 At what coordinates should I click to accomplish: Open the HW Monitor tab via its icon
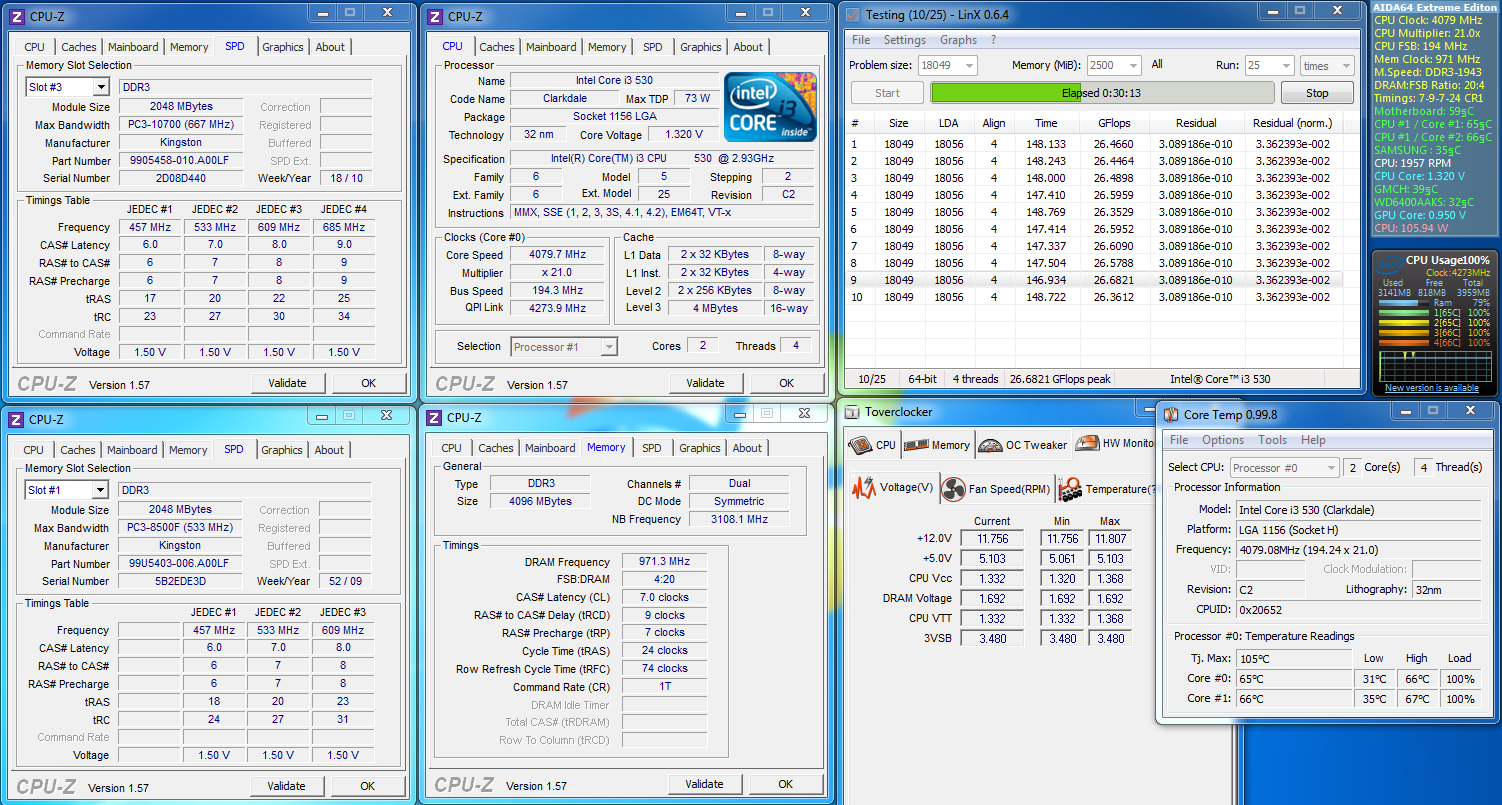point(1087,444)
